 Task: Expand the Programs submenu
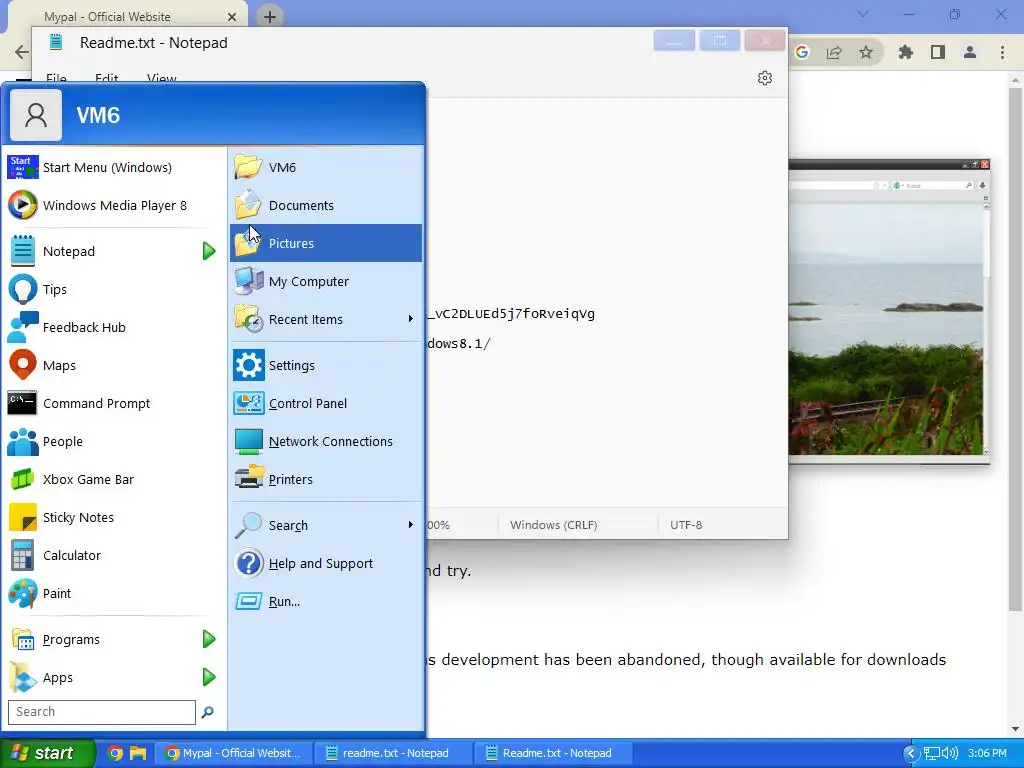coord(209,639)
